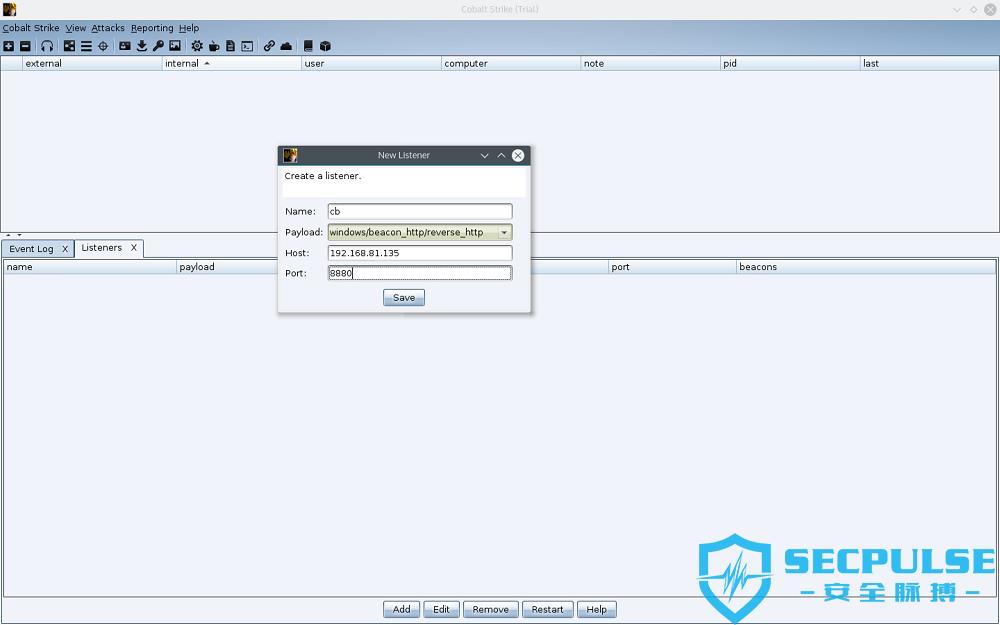Switch to session table view icon
Image resolution: width=1000 pixels, height=625 pixels.
(x=86, y=46)
